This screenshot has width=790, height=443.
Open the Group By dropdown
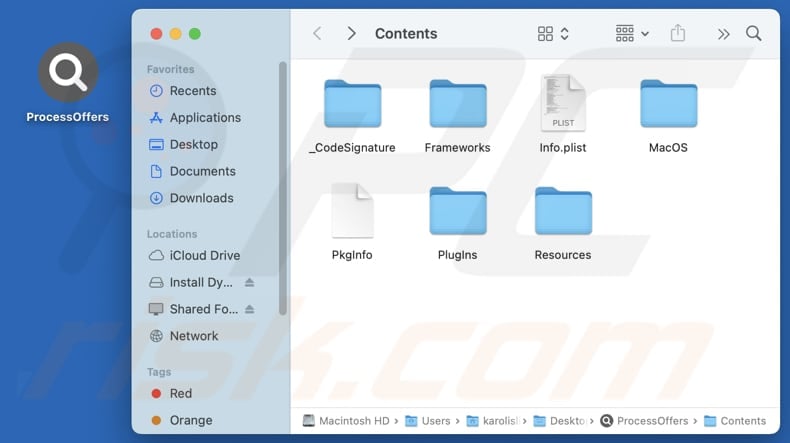(632, 34)
